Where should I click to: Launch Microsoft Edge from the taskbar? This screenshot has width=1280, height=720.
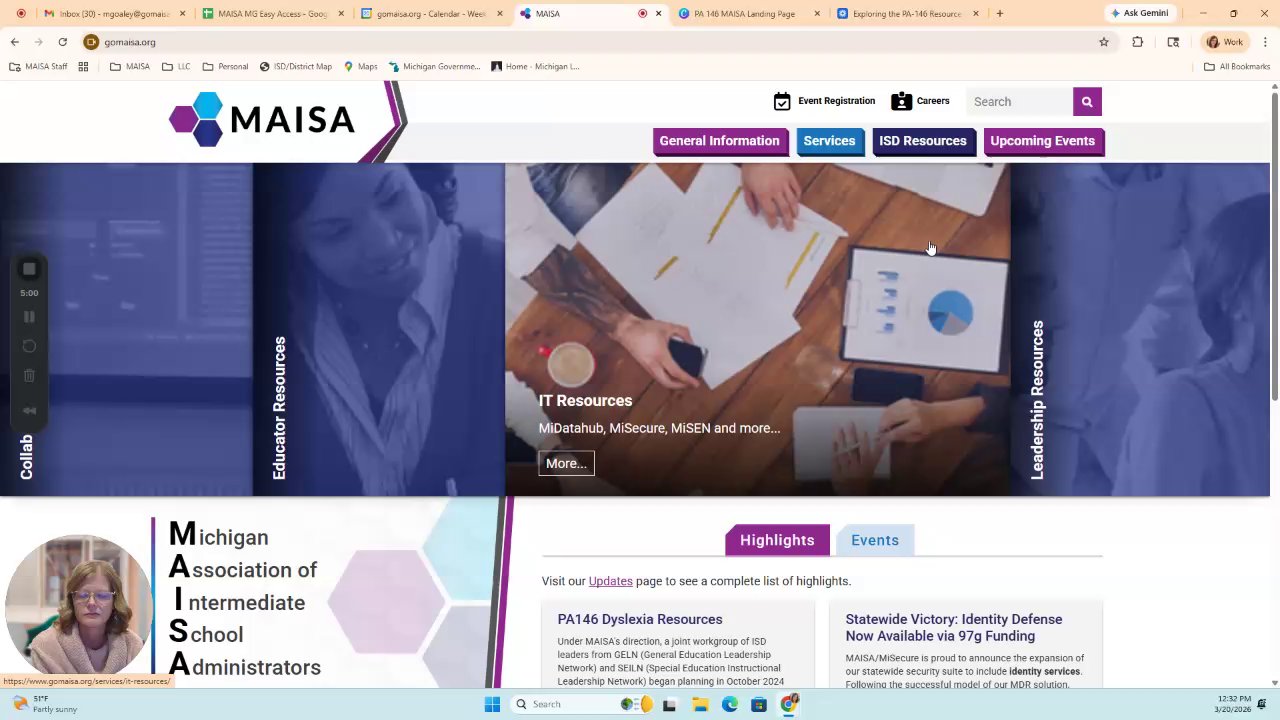[730, 704]
